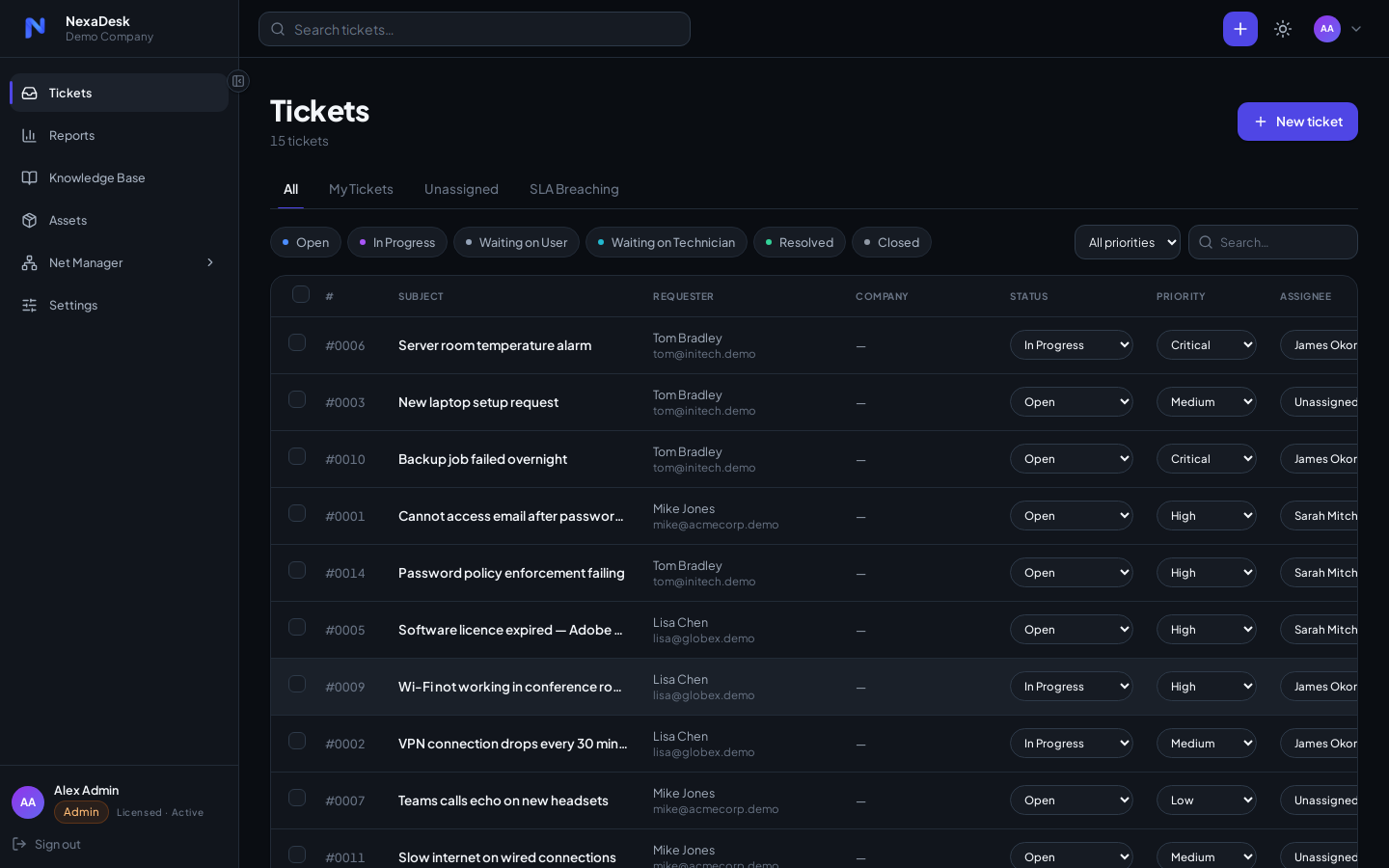This screenshot has width=1389, height=868.
Task: Select checkbox for ticket #0003
Action: [x=297, y=399]
